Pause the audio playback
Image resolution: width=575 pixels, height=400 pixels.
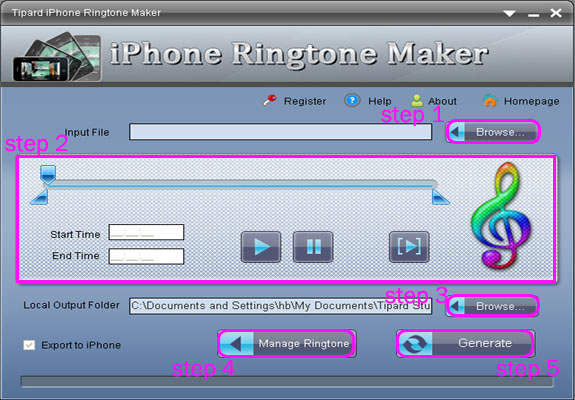click(313, 247)
